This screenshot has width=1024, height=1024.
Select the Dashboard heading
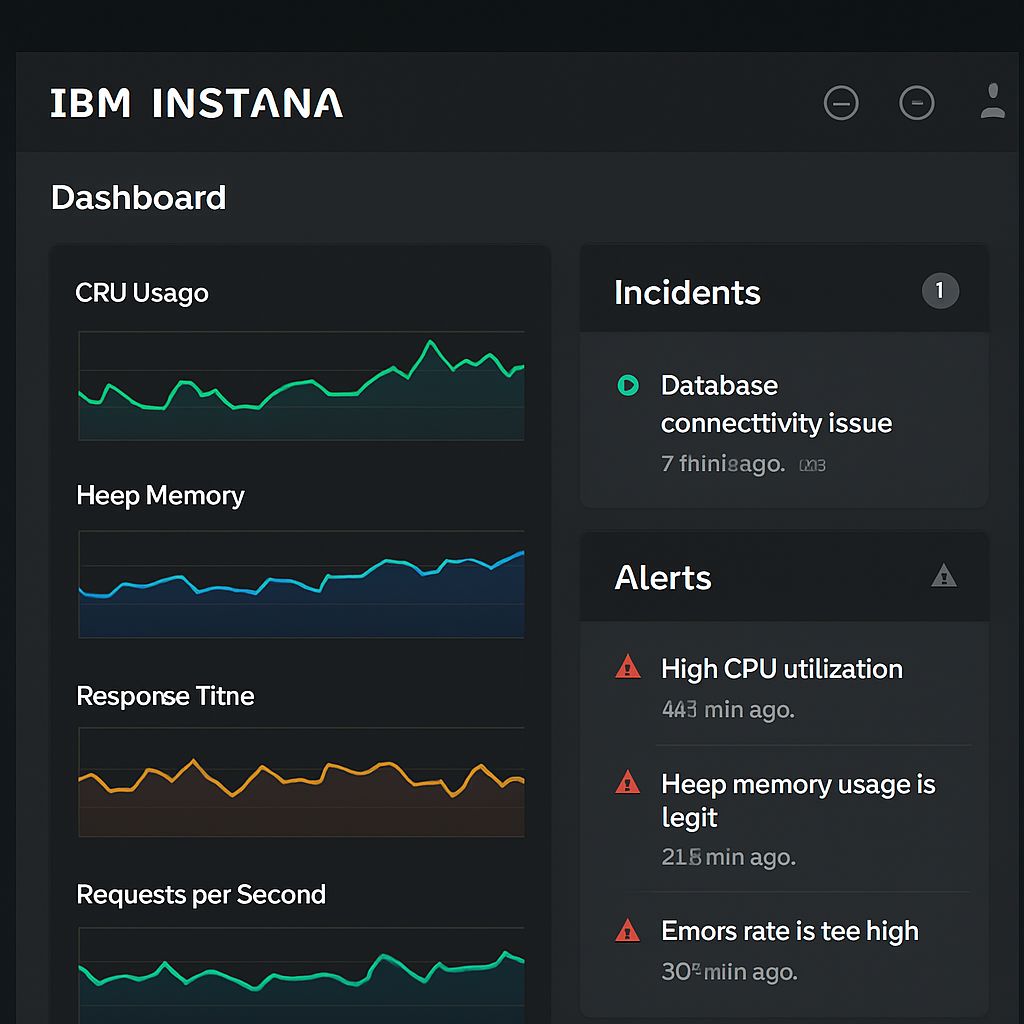coord(139,198)
